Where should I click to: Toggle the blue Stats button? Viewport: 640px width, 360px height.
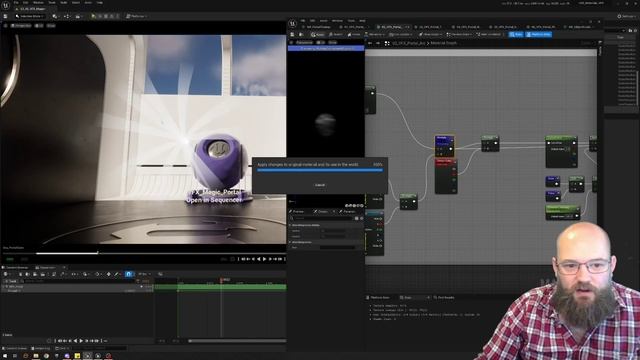(516, 35)
